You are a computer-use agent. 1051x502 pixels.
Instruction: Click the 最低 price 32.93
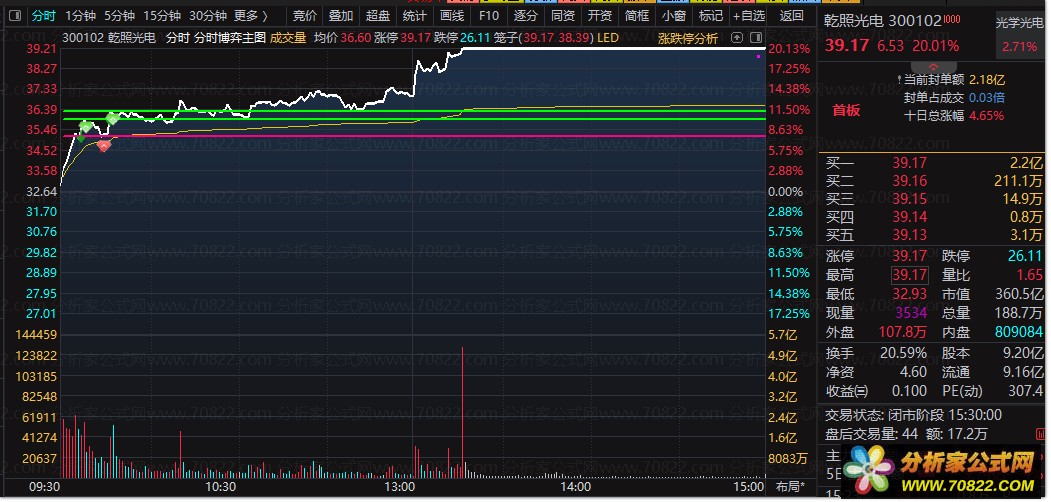[x=910, y=294]
